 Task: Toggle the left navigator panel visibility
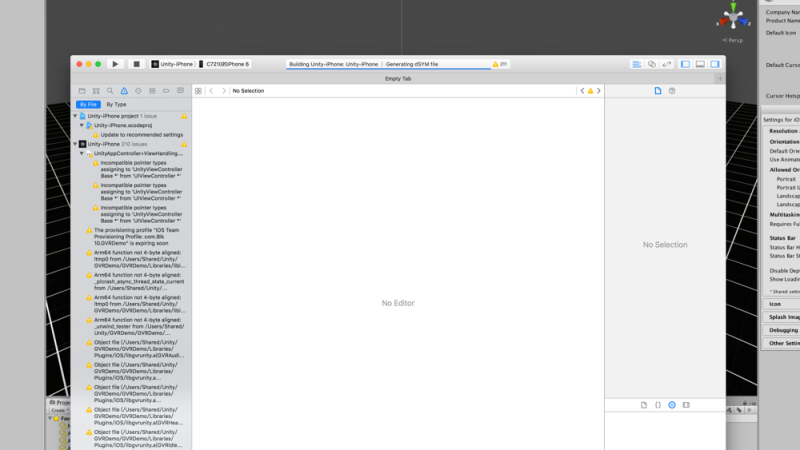685,64
